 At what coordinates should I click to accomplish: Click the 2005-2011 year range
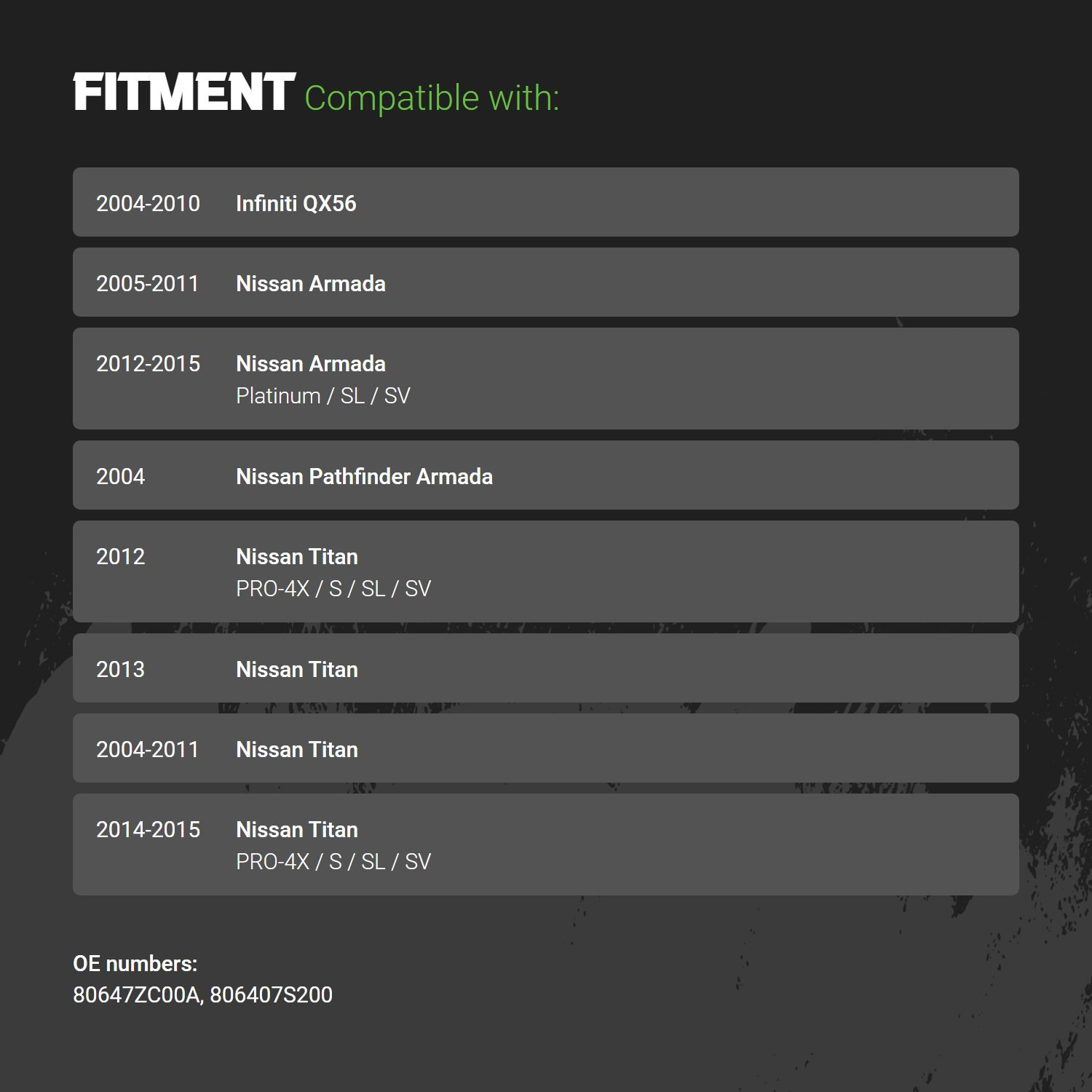pos(148,284)
